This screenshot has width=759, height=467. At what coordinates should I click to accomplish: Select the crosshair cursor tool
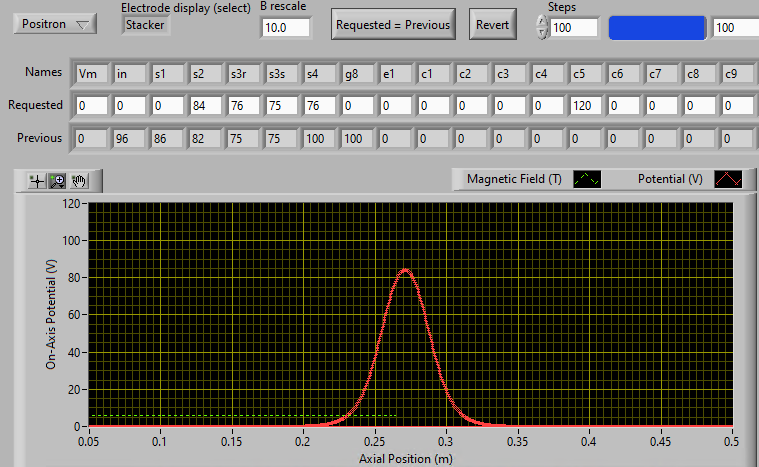(38, 181)
